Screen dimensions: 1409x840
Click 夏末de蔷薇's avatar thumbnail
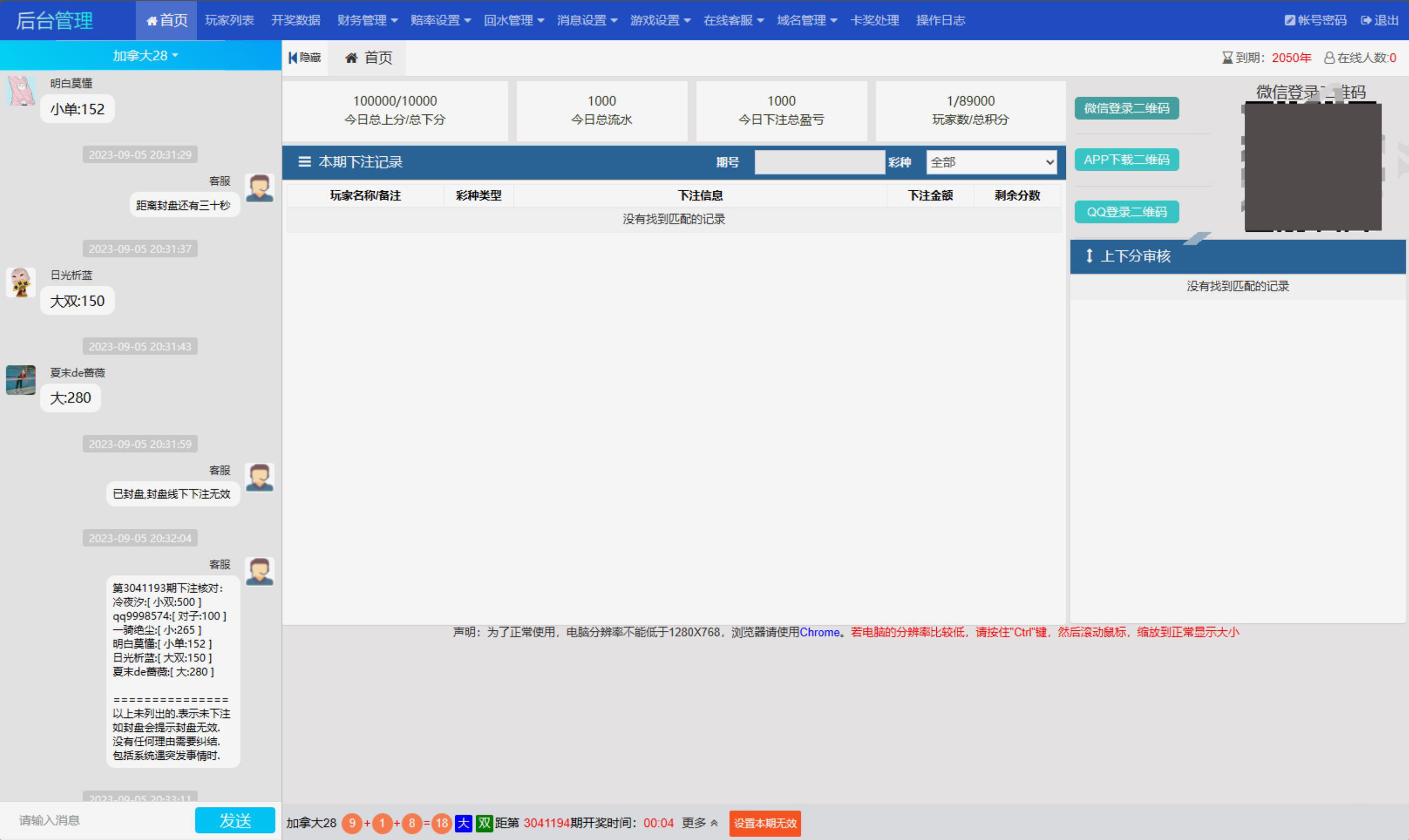coord(21,380)
